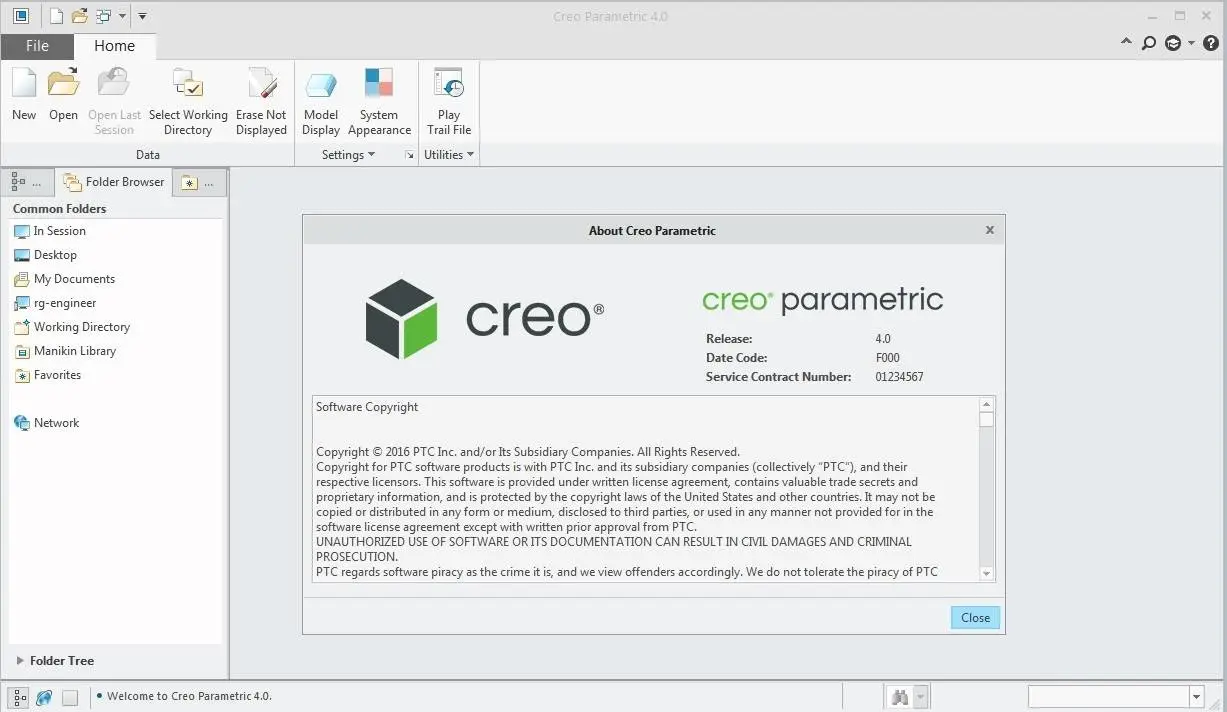Select the Folder Browser tab
Viewport: 1227px width, 712px height.
coord(114,182)
